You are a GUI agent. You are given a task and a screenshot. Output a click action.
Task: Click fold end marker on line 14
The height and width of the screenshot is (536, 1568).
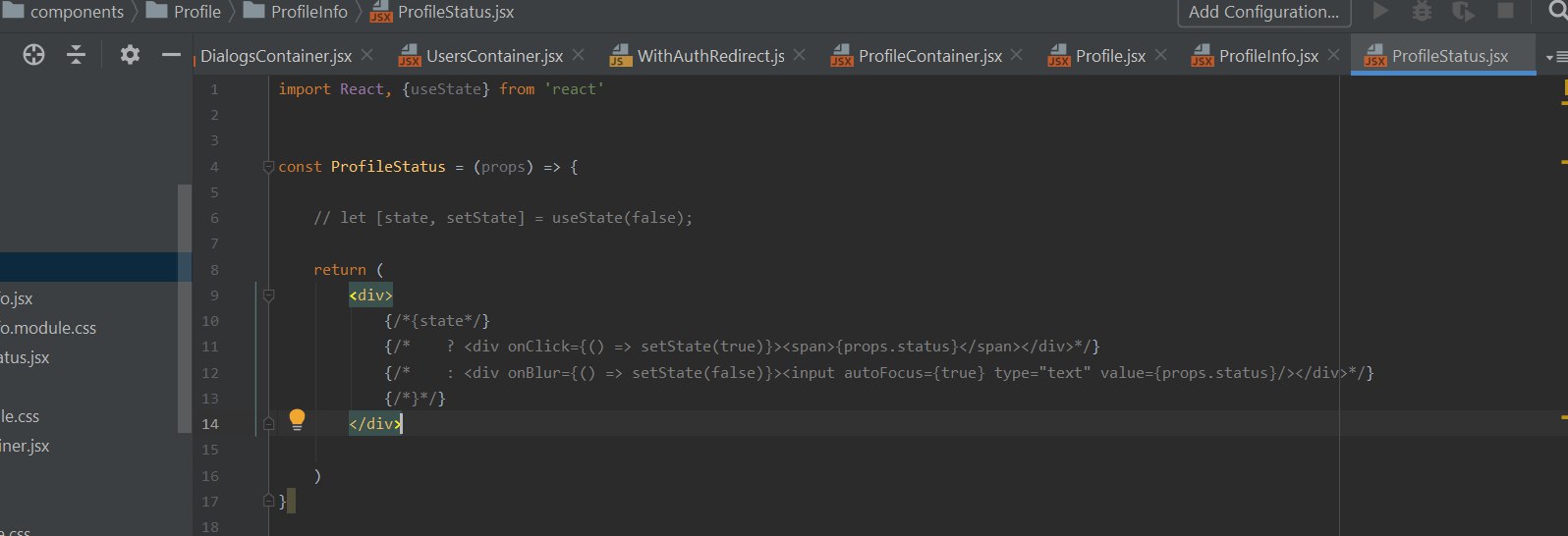click(268, 424)
